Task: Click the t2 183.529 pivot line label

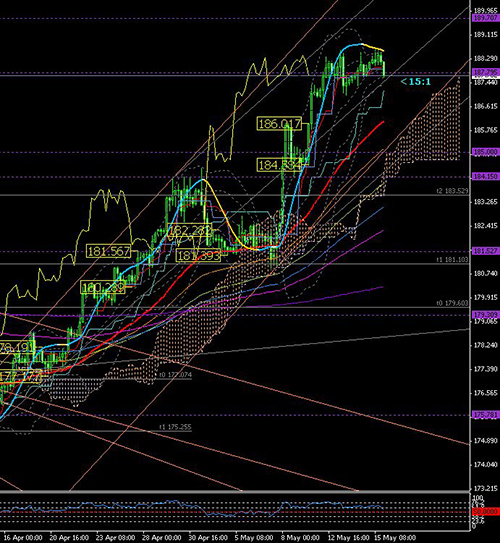Action: pos(452,191)
